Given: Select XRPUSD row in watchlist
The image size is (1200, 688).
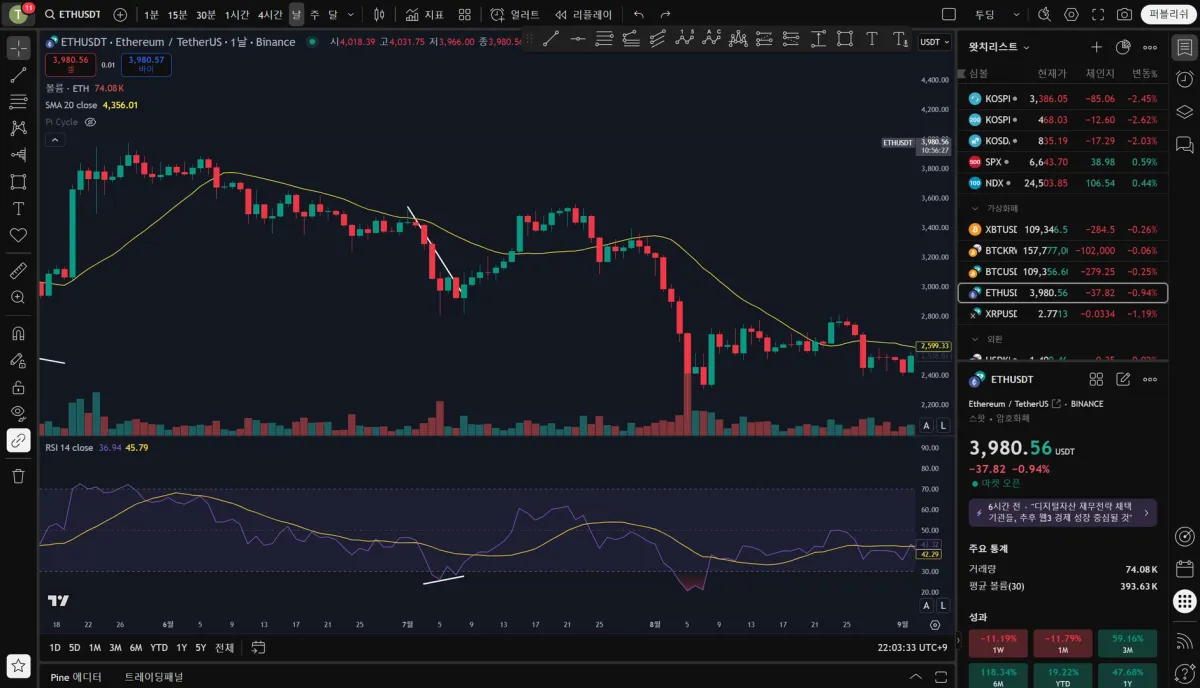Looking at the screenshot, I should 1062,314.
